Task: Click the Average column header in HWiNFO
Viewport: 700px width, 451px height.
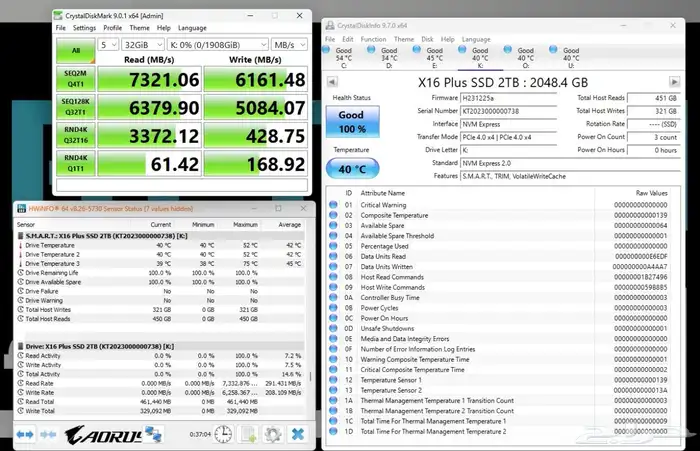Action: pos(289,225)
